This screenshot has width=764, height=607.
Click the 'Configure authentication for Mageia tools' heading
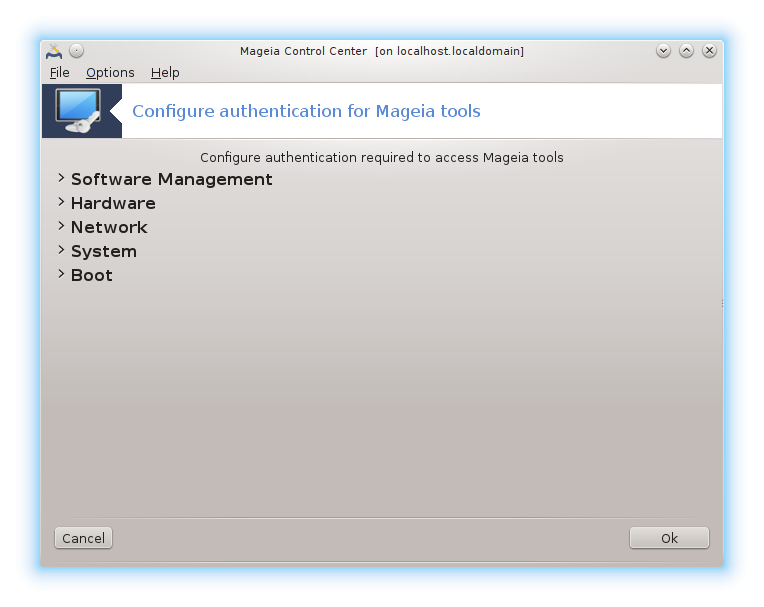point(306,111)
